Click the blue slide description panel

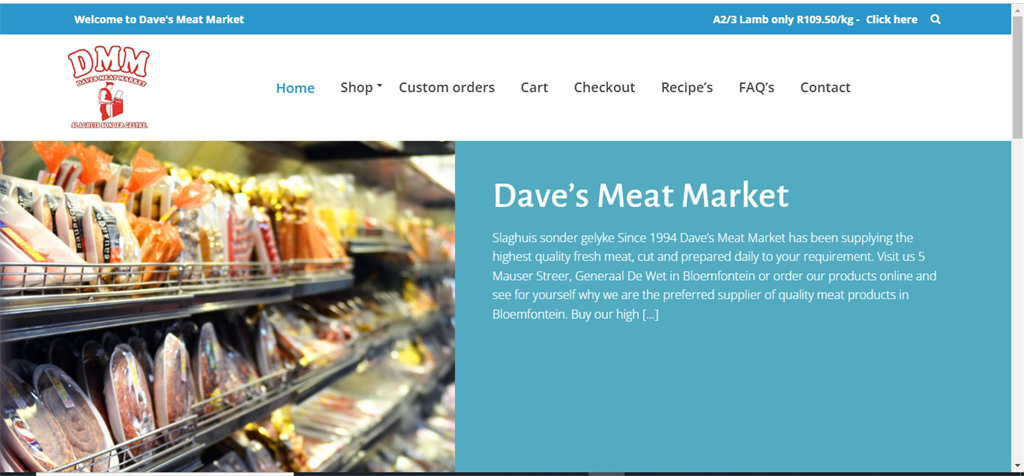tap(733, 306)
